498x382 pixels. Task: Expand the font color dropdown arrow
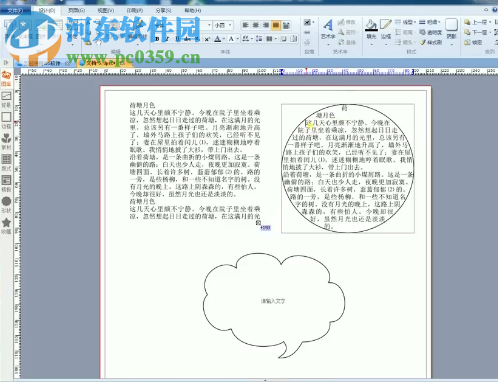[x=224, y=39]
